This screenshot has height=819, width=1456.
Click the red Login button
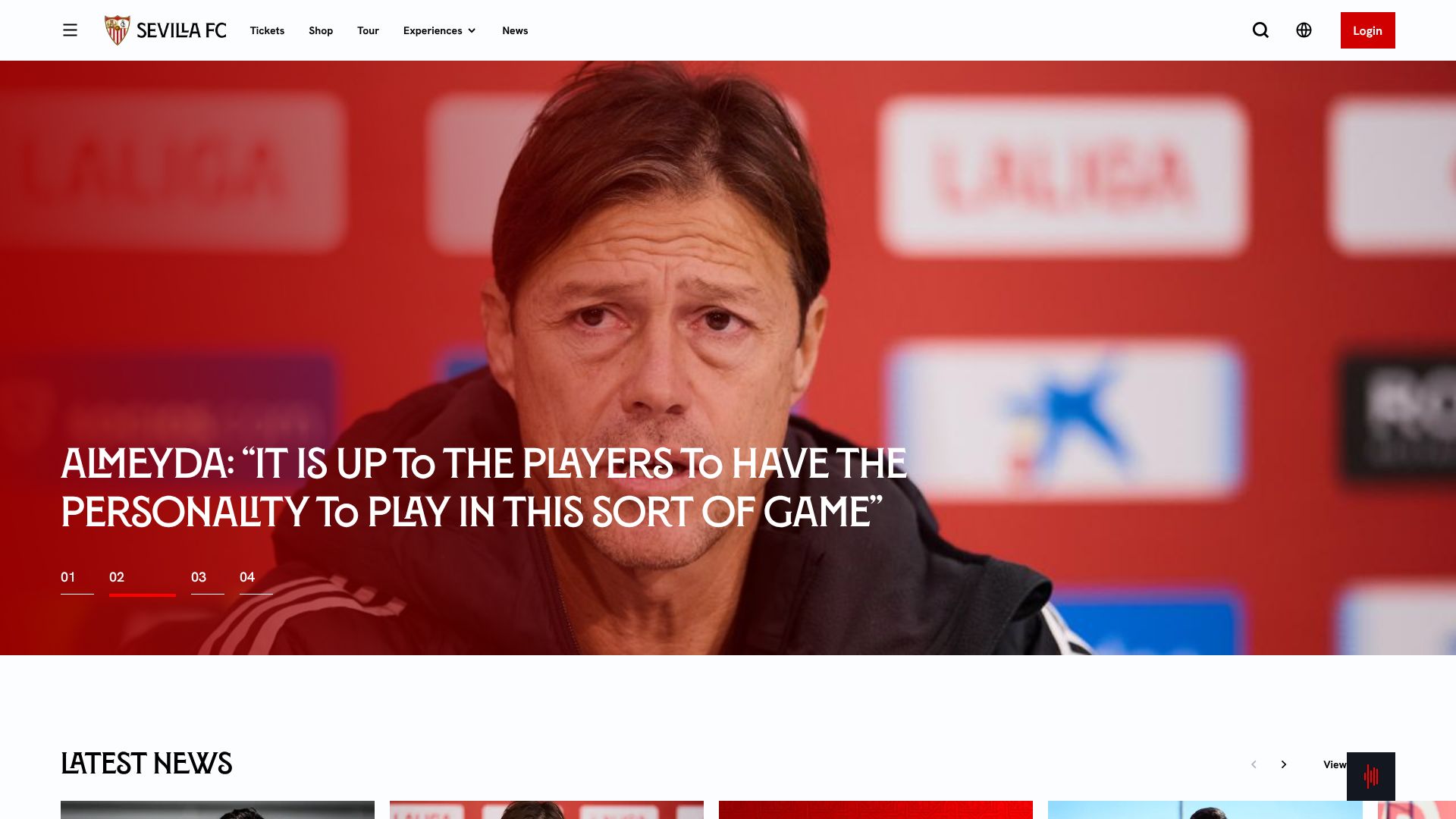[x=1367, y=30]
